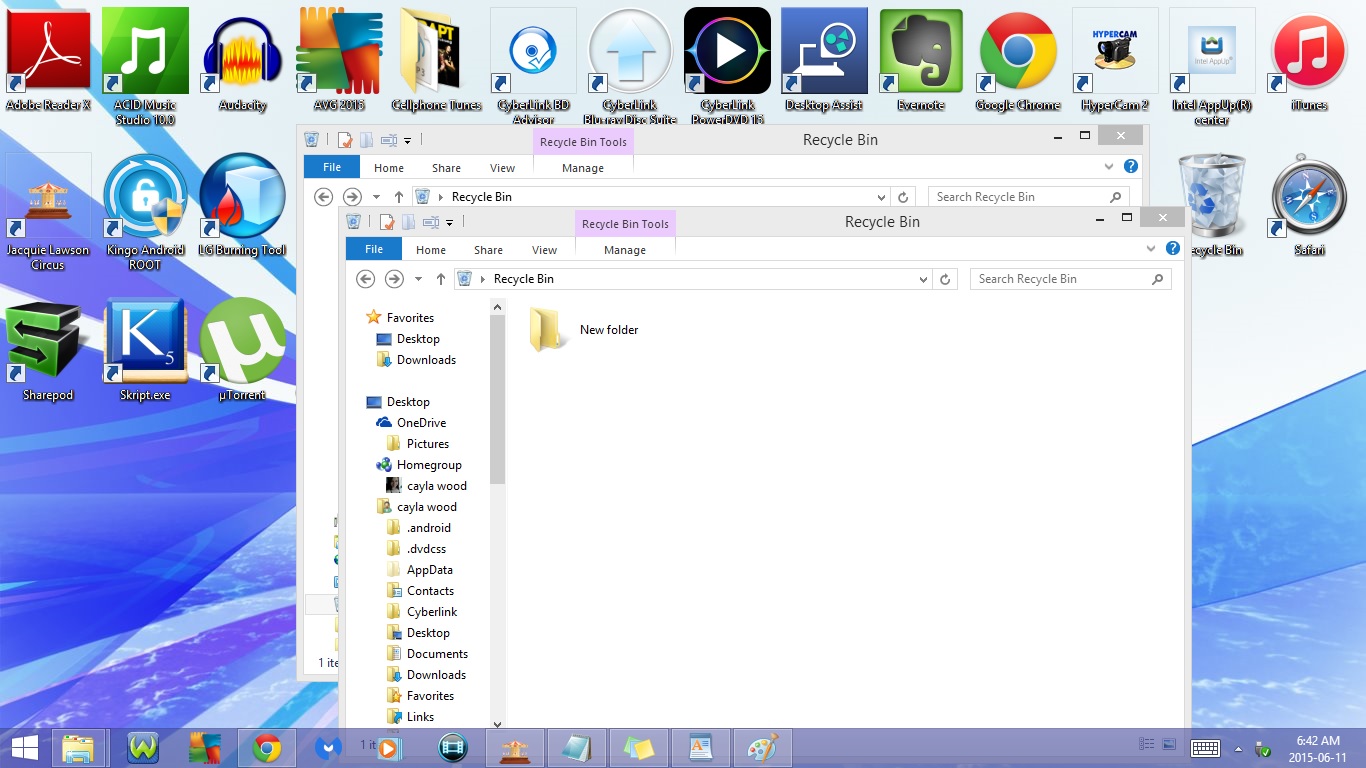This screenshot has height=768, width=1366.
Task: Click refresh button in front Recycle Bin address bar
Action: pyautogui.click(x=945, y=279)
